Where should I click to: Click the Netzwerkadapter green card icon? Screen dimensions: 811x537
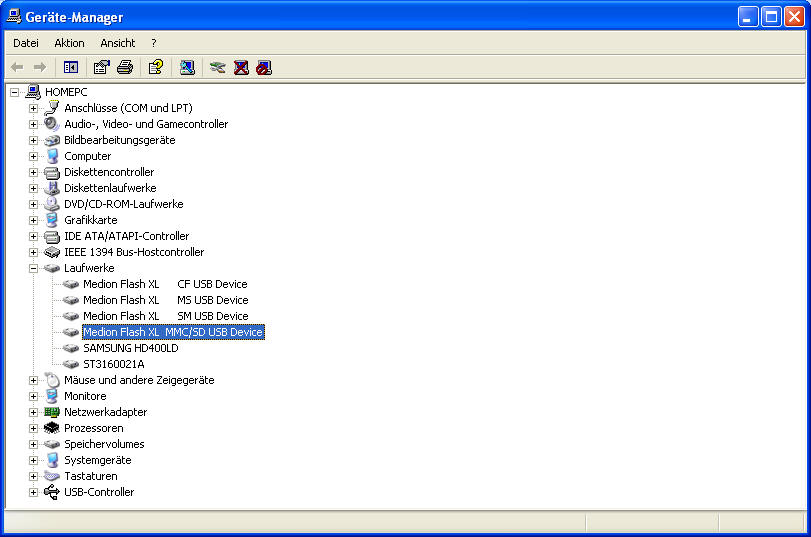coord(52,412)
